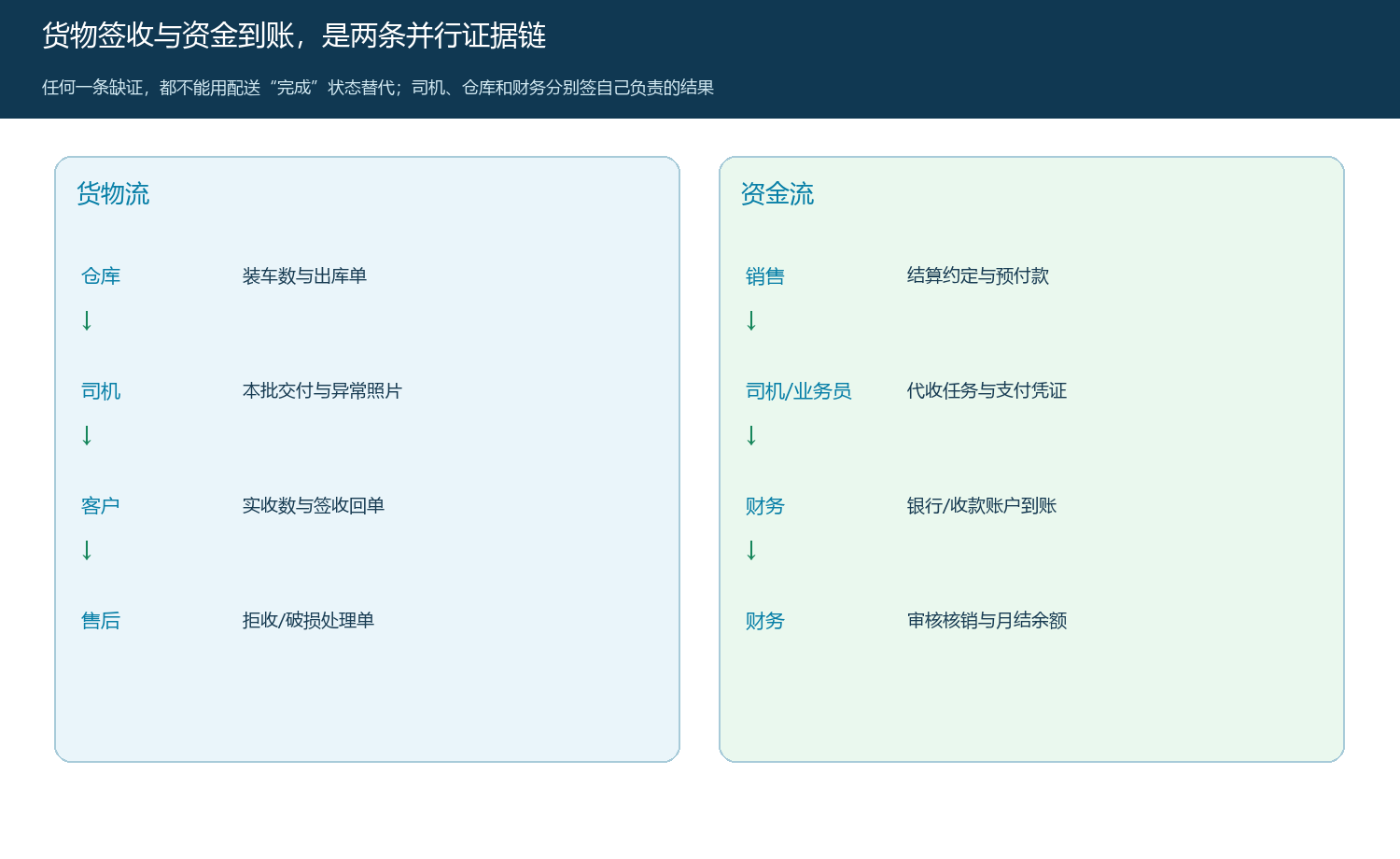Image resolution: width=1400 pixels, height=859 pixels.
Task: Click the text "银行/收款账户到账"
Action: tap(982, 506)
